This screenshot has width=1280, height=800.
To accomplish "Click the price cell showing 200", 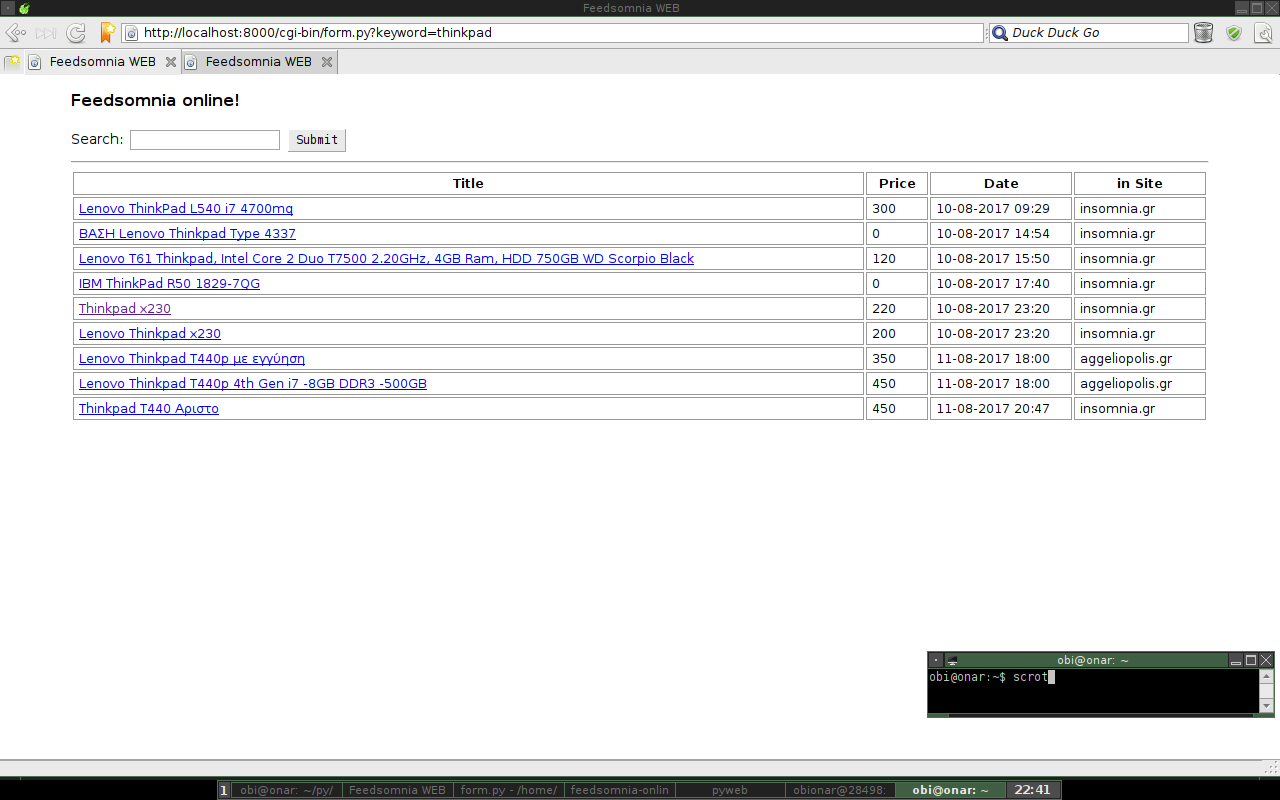I will 897,334.
